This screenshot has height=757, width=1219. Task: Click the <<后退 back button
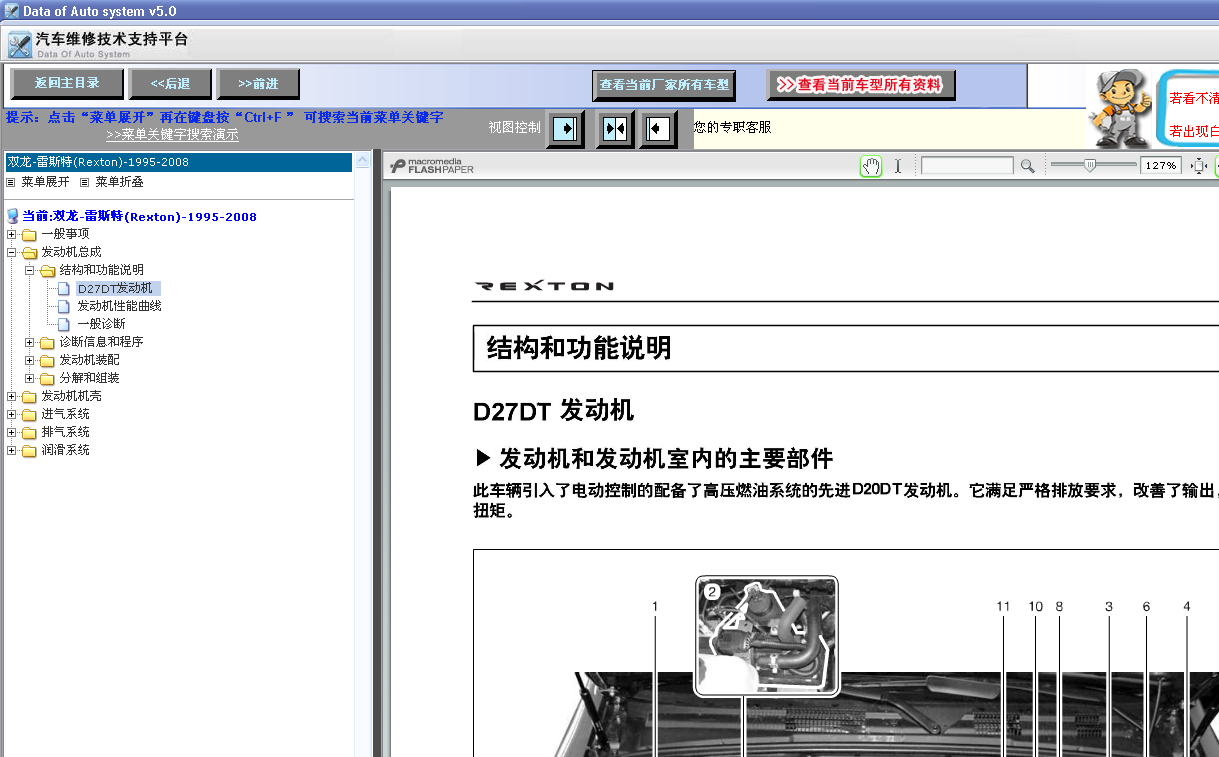tap(171, 84)
